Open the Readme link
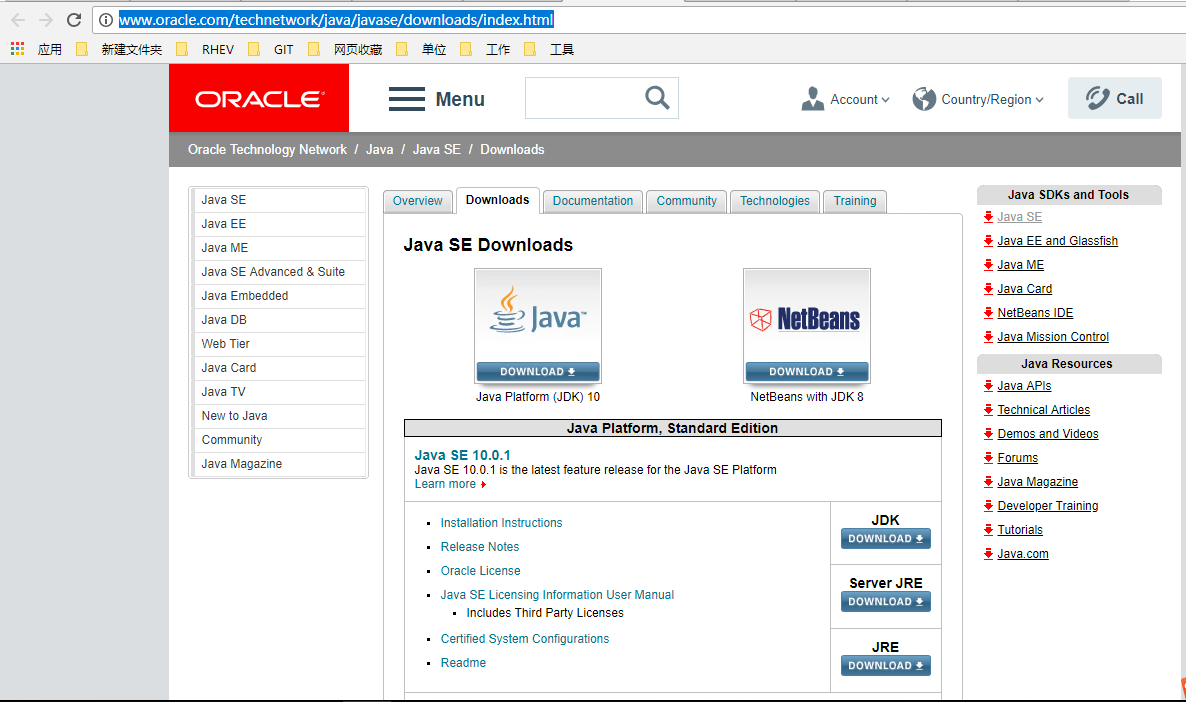This screenshot has height=702, width=1186. tap(463, 663)
